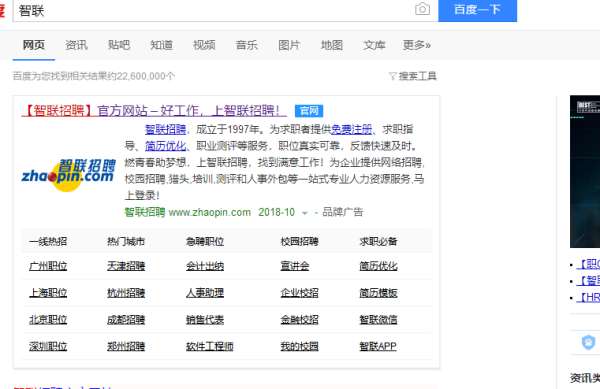This screenshot has width=600, height=389.
Task: Open the 天津招聘 link
Action: coord(126,266)
